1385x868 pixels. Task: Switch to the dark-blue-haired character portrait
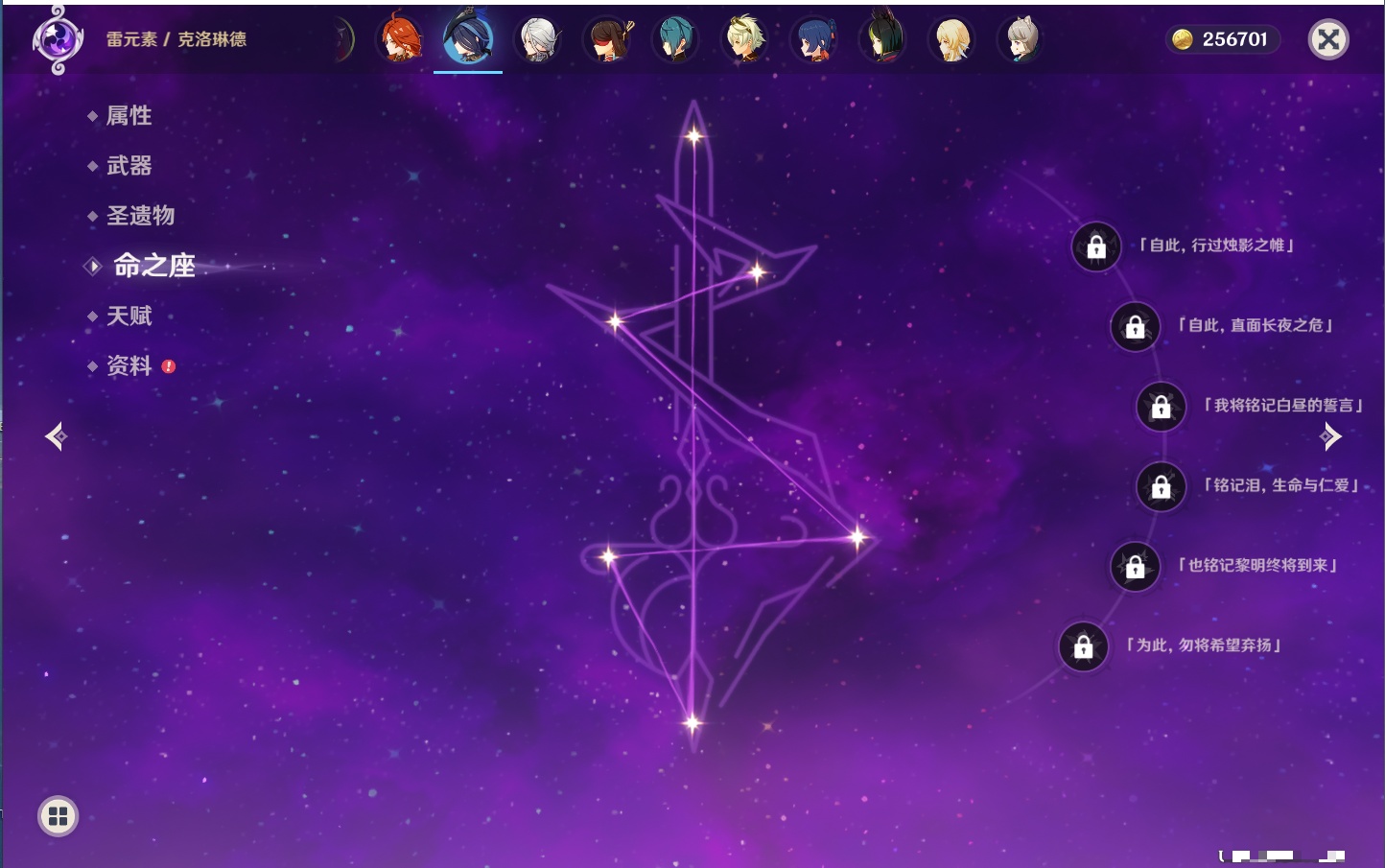pos(814,39)
